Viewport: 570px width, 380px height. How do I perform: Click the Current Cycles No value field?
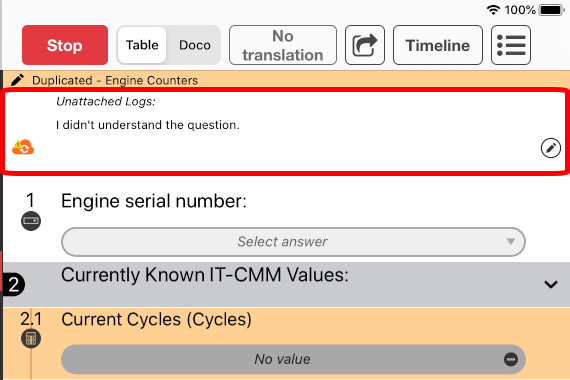tap(293, 359)
